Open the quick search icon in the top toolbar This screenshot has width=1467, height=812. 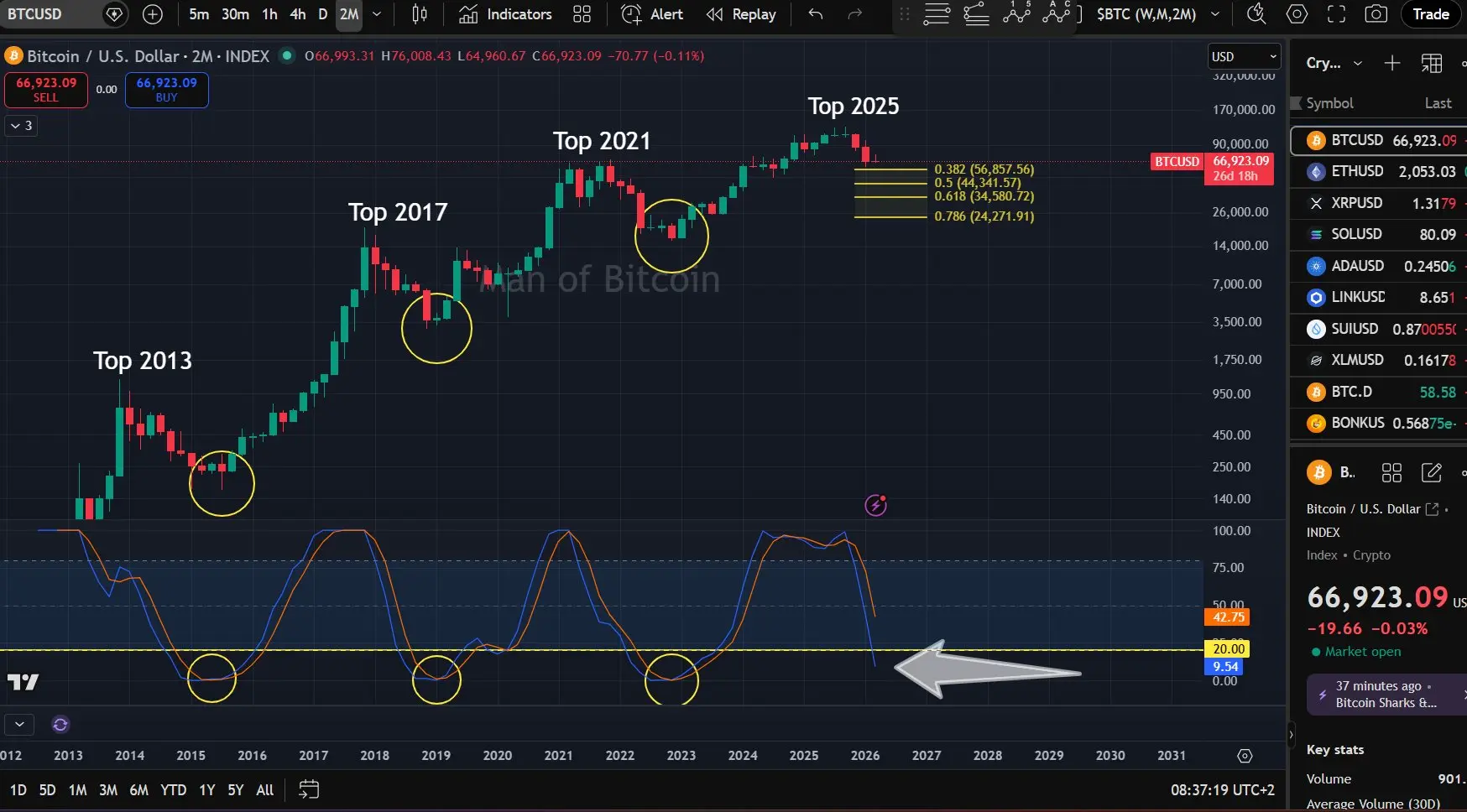coord(1256,14)
